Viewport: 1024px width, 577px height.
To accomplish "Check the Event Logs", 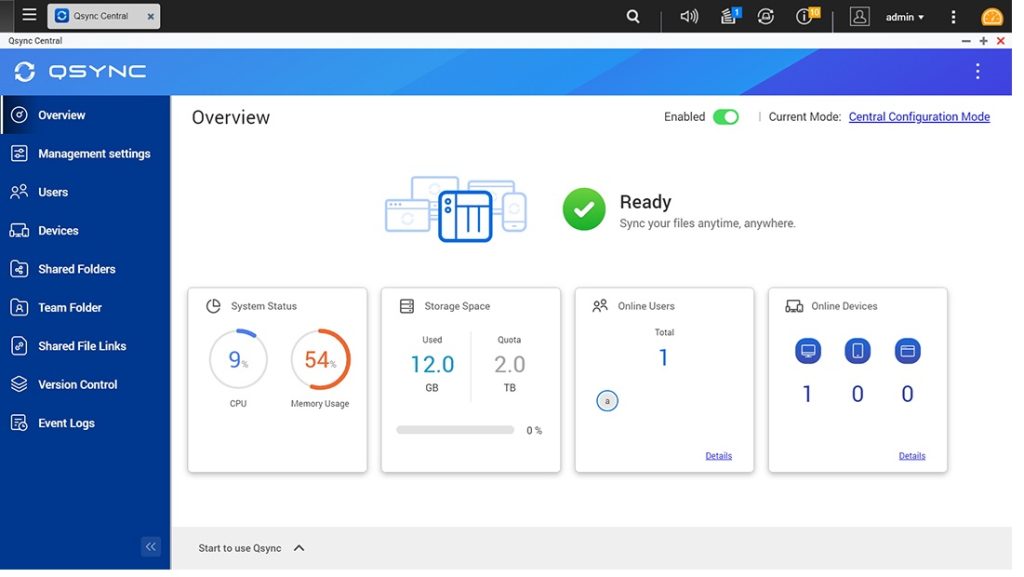I will point(68,422).
